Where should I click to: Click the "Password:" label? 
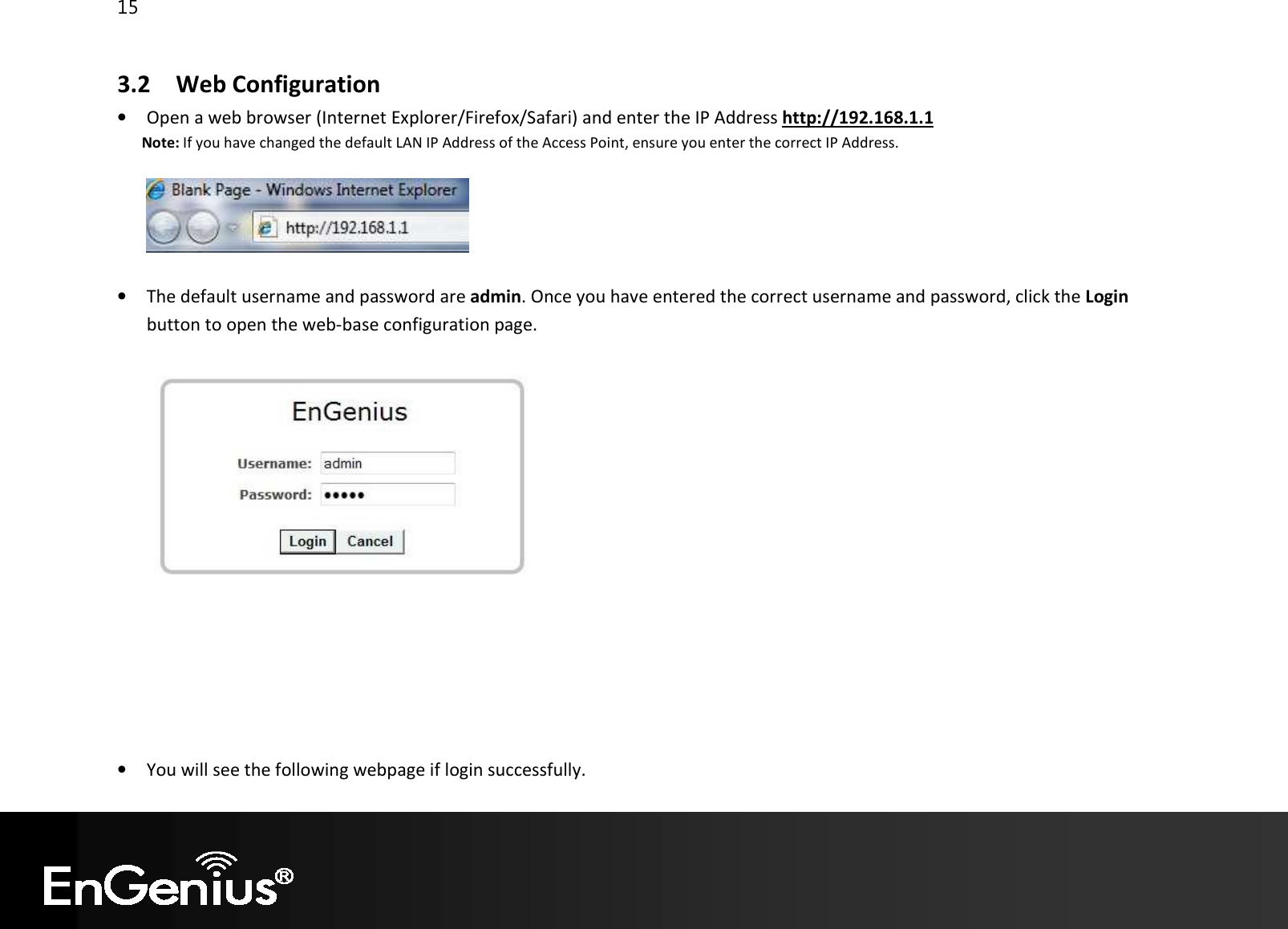click(275, 495)
